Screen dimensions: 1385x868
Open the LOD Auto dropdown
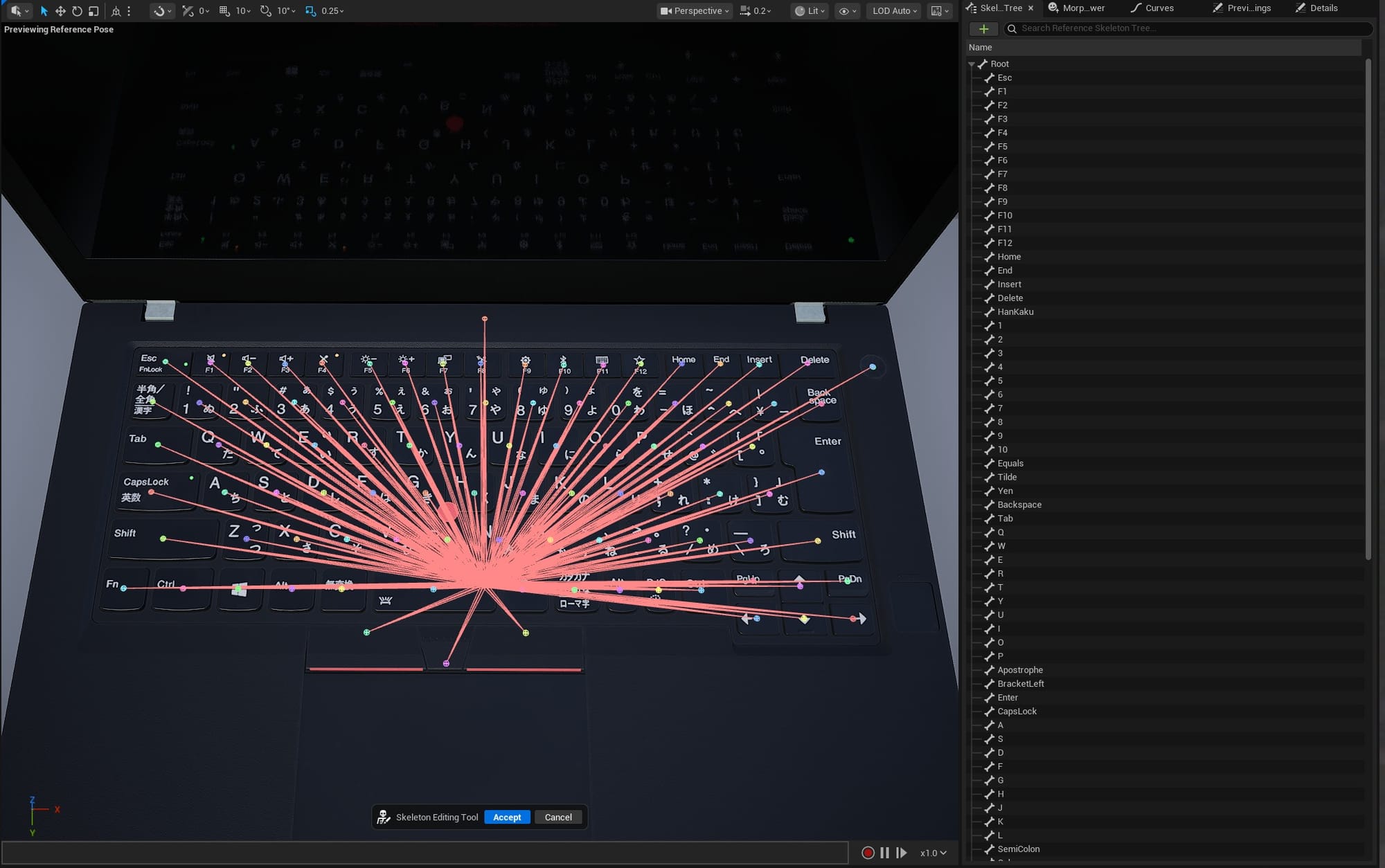[x=894, y=11]
